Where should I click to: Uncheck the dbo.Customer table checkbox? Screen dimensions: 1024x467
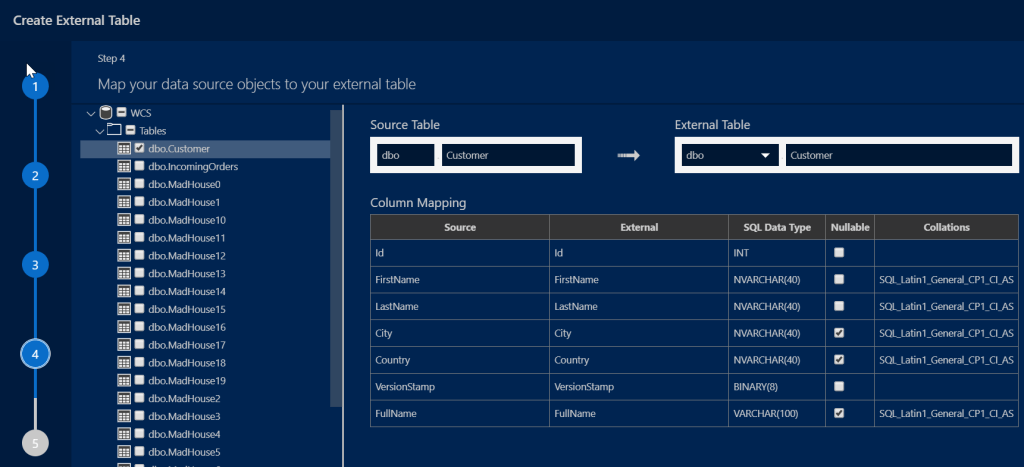click(x=140, y=148)
